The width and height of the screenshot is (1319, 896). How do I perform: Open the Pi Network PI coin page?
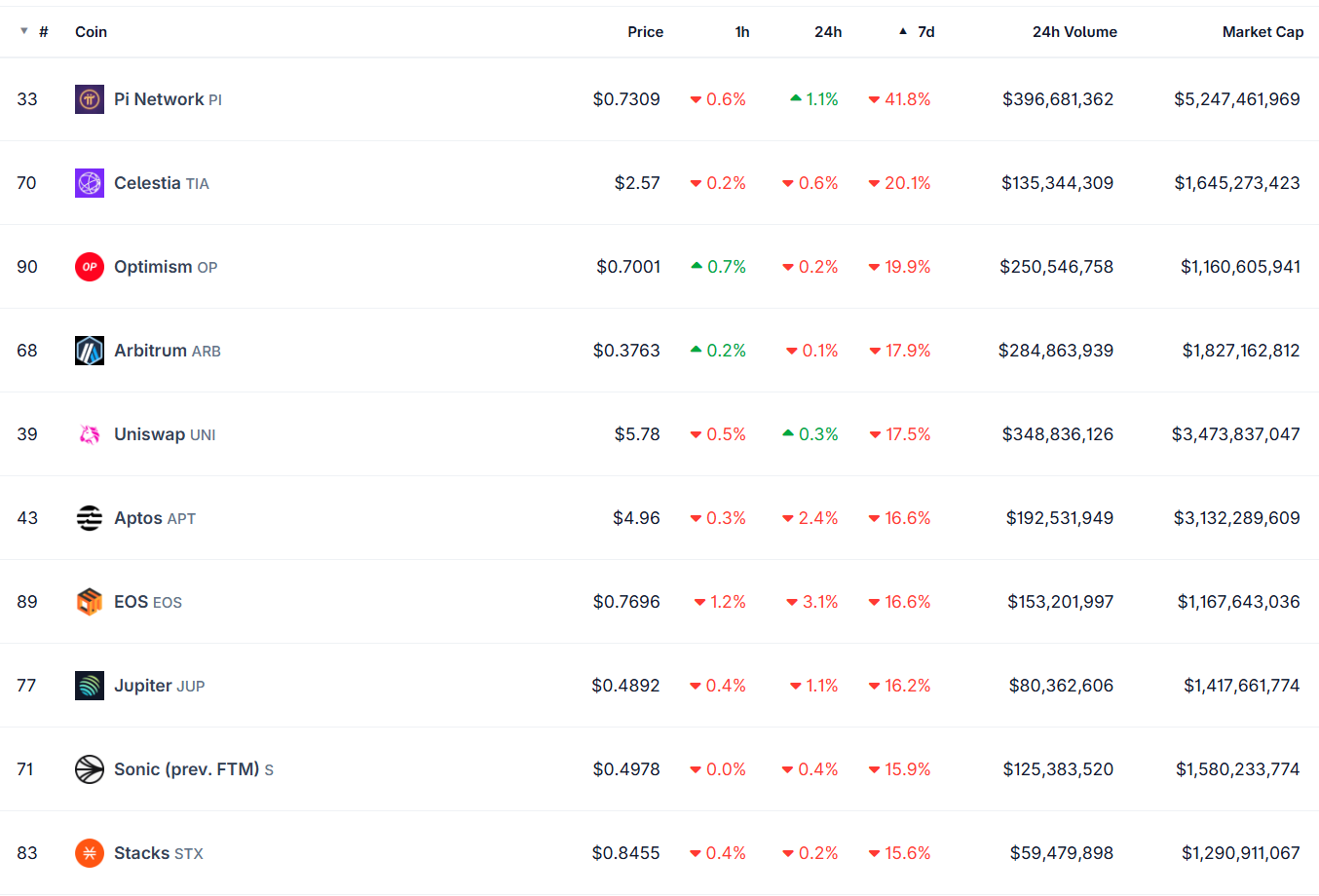tap(168, 99)
